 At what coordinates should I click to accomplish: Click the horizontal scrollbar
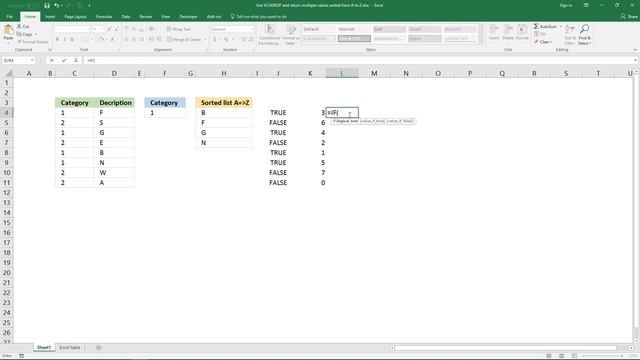(505, 348)
